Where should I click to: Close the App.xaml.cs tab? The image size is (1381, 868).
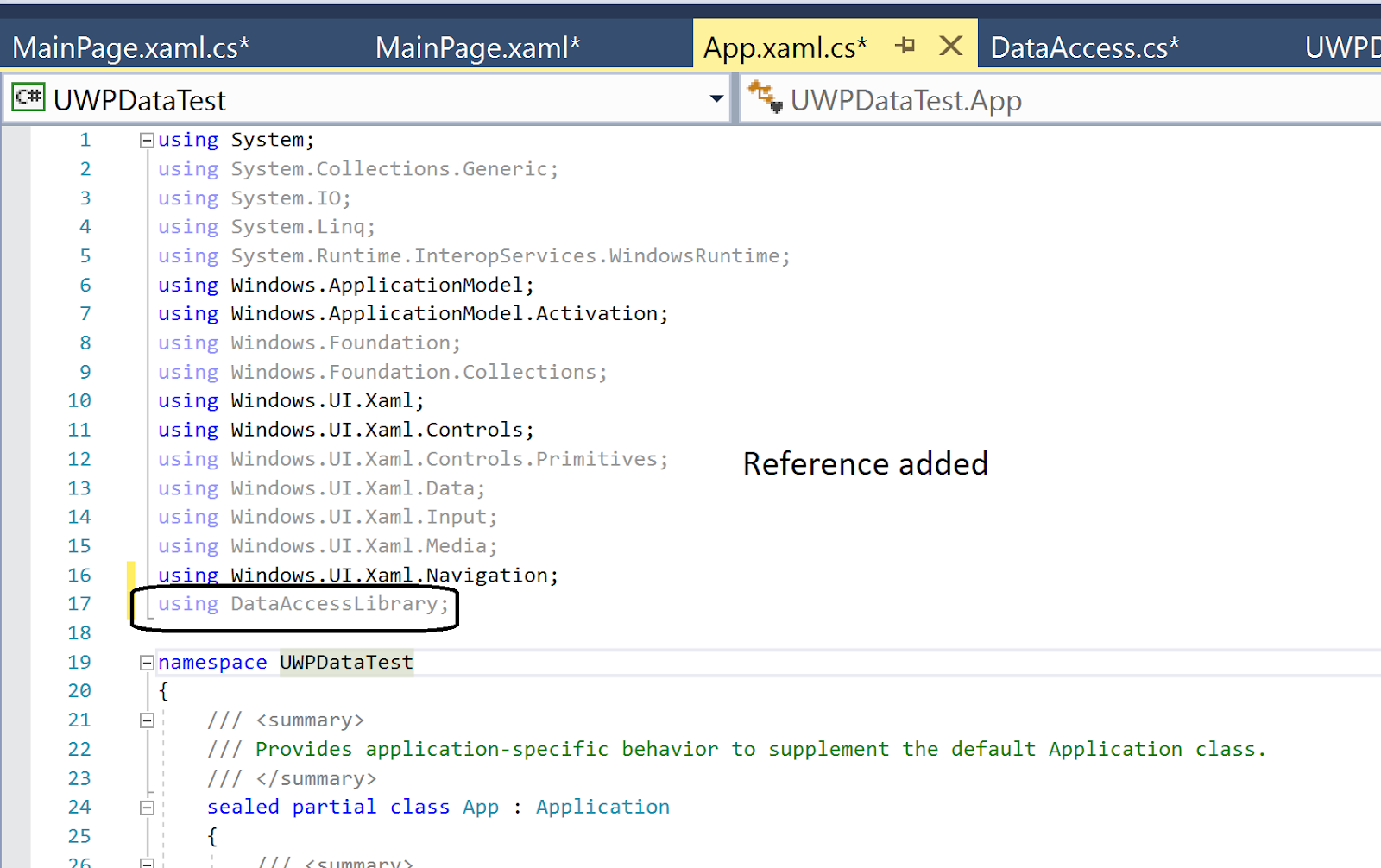point(950,46)
